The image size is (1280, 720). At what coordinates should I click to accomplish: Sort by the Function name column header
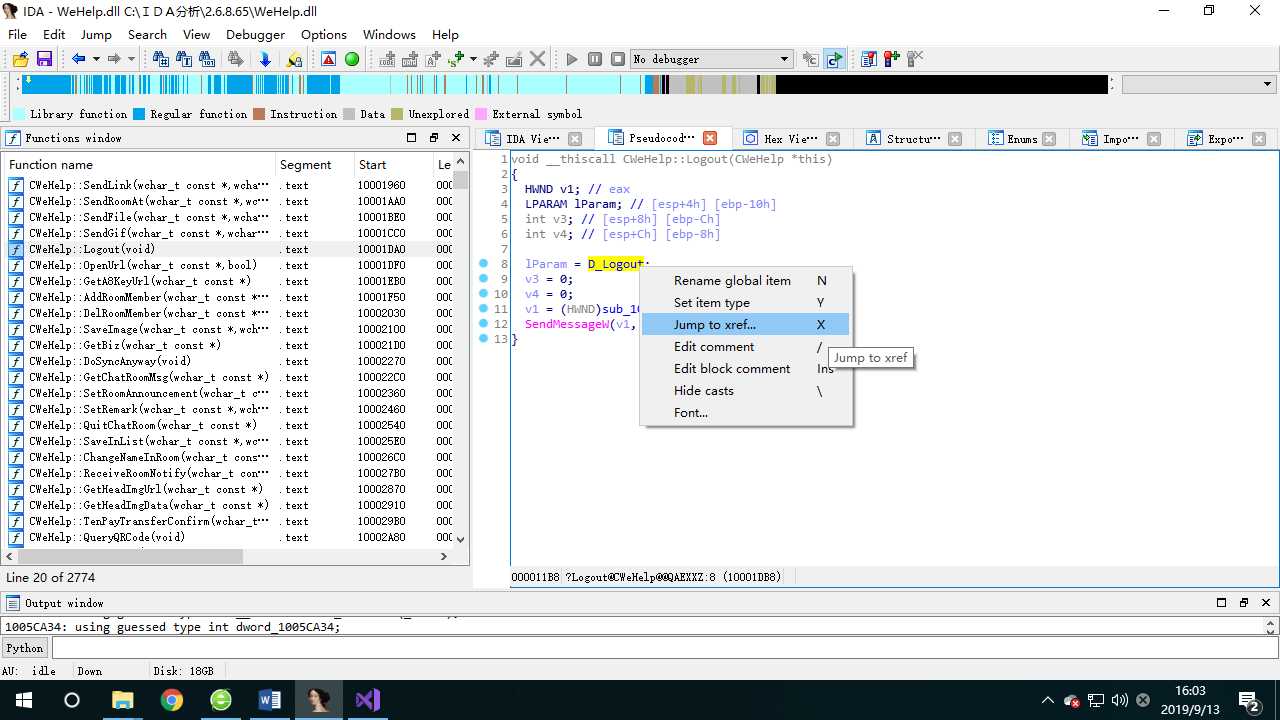click(x=140, y=165)
